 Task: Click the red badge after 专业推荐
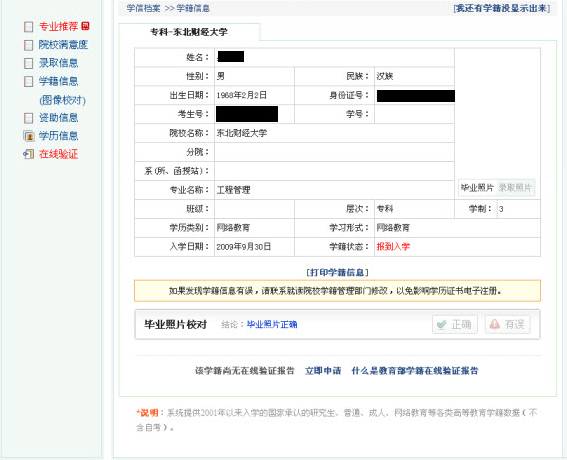(x=85, y=26)
